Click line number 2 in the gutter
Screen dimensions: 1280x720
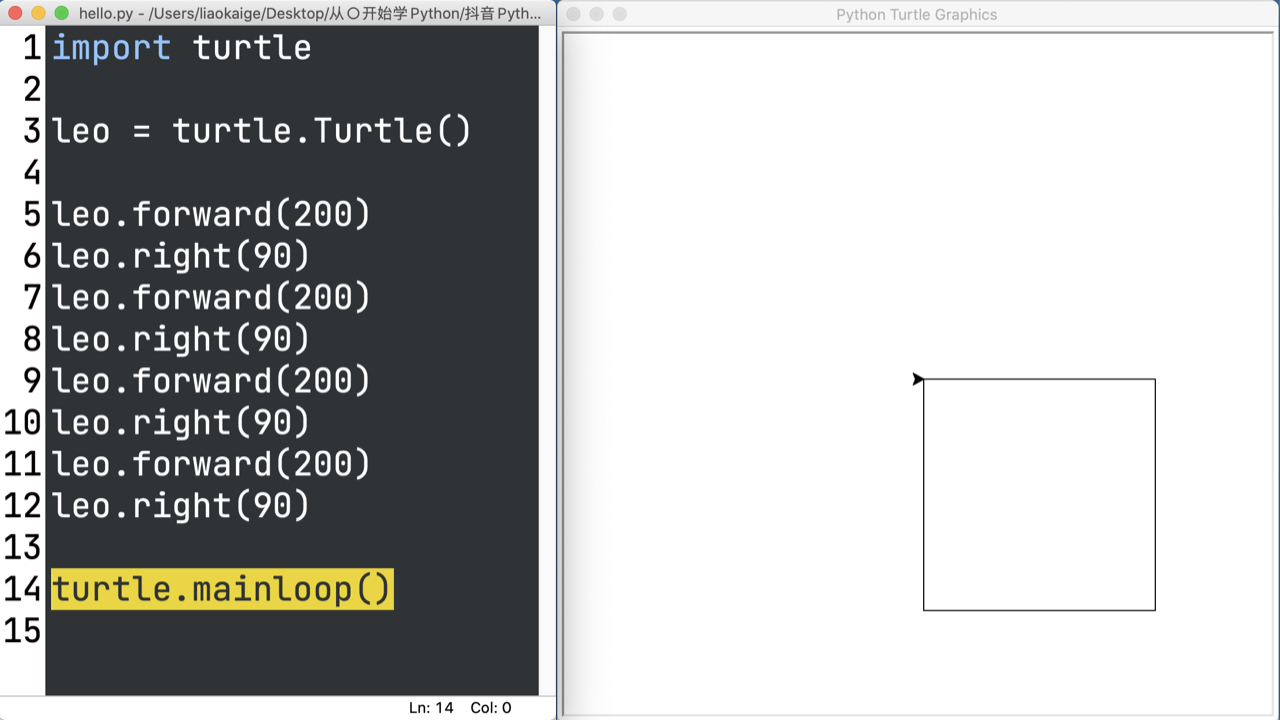pyautogui.click(x=33, y=90)
